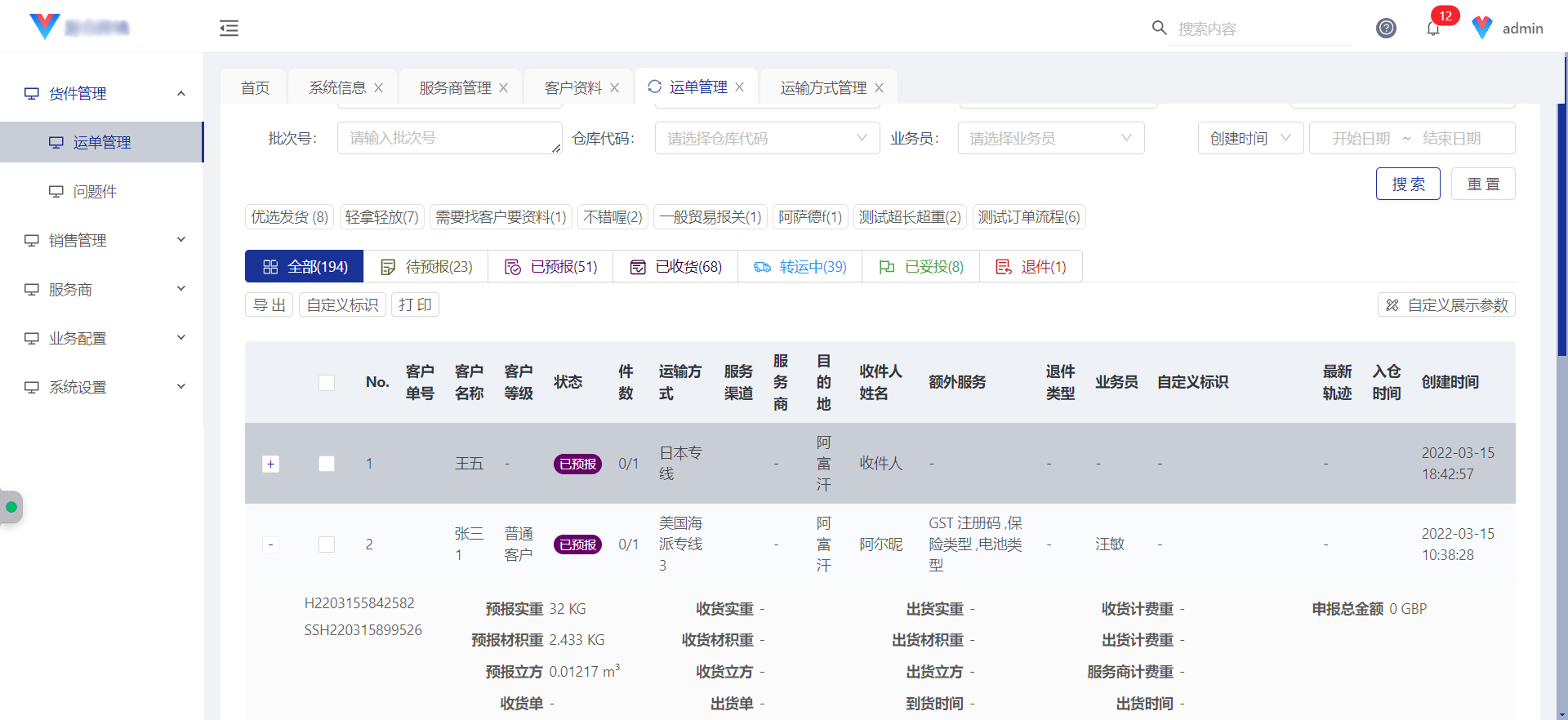Click the box icon on 已收货(68)
Screen dimensions: 1568x720
pos(638,267)
